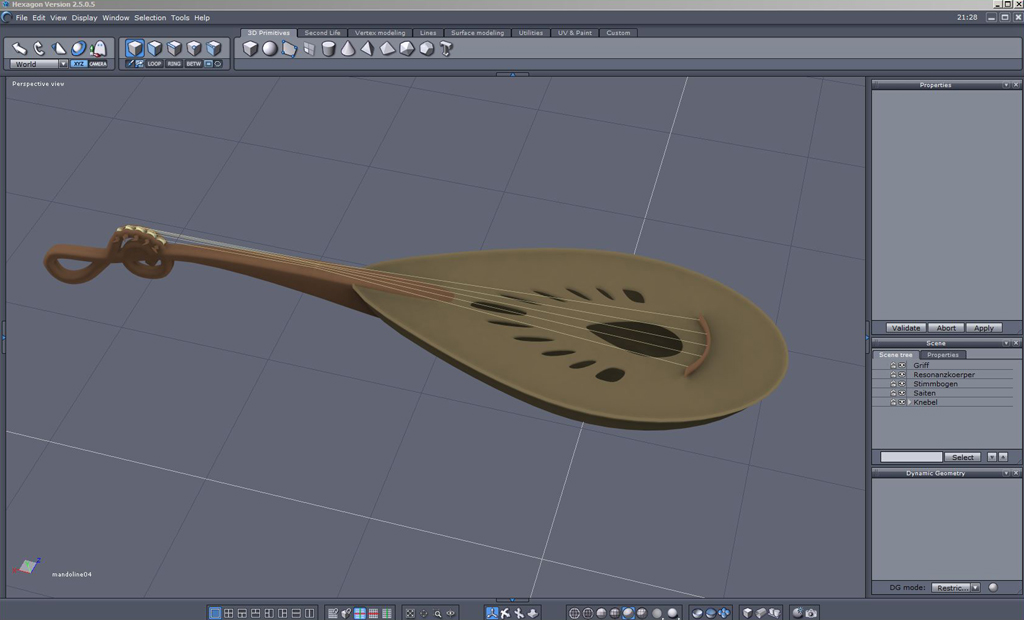Open the UV & Paint tab
Image resolution: width=1024 pixels, height=620 pixels.
(575, 33)
